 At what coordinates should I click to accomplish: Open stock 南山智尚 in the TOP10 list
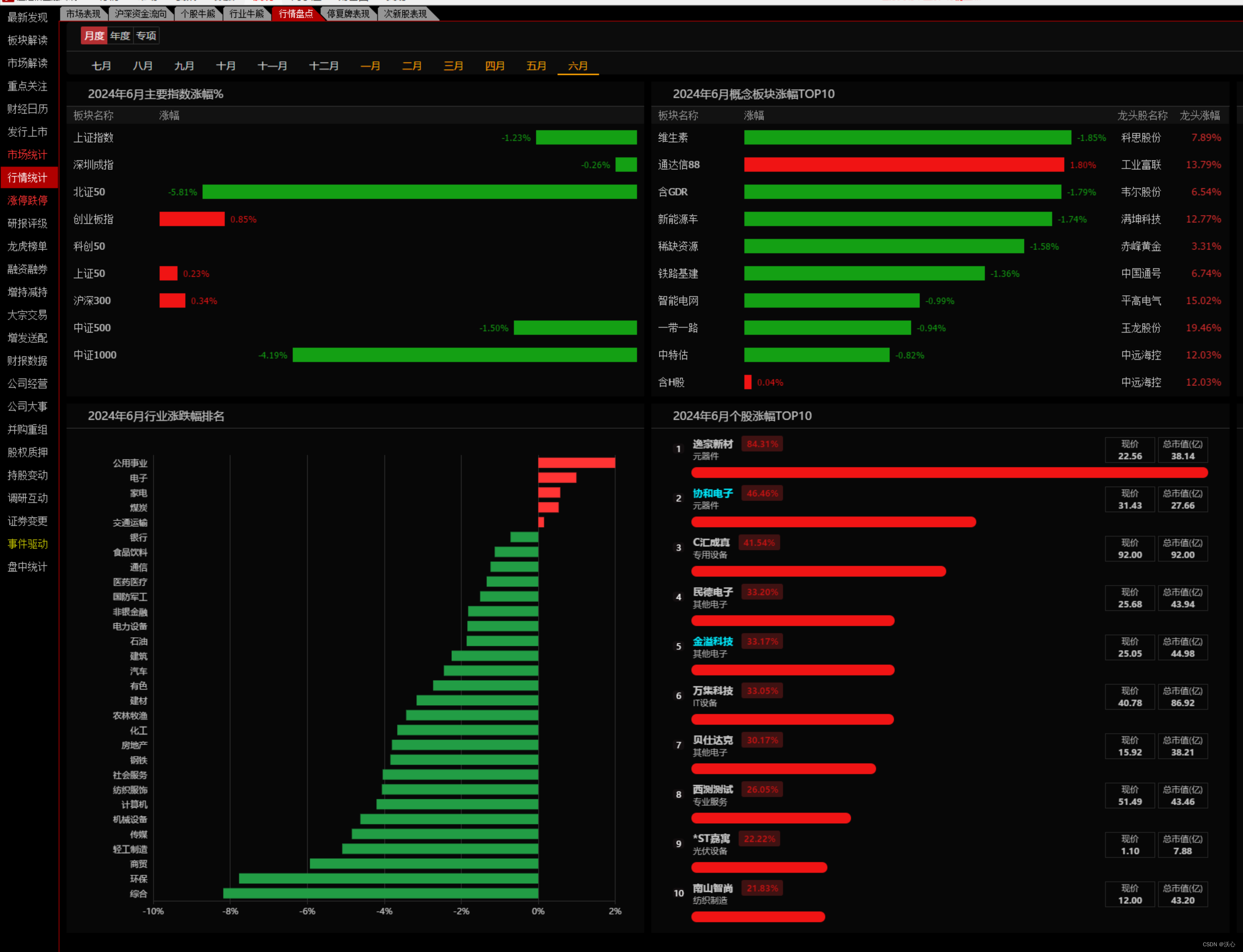[x=712, y=888]
